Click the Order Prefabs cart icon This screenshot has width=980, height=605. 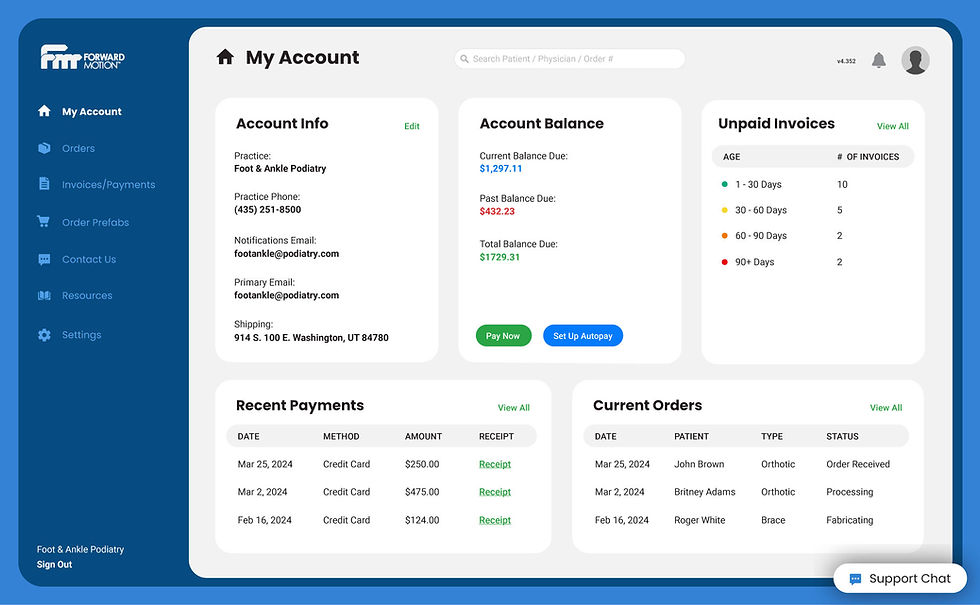click(x=45, y=222)
